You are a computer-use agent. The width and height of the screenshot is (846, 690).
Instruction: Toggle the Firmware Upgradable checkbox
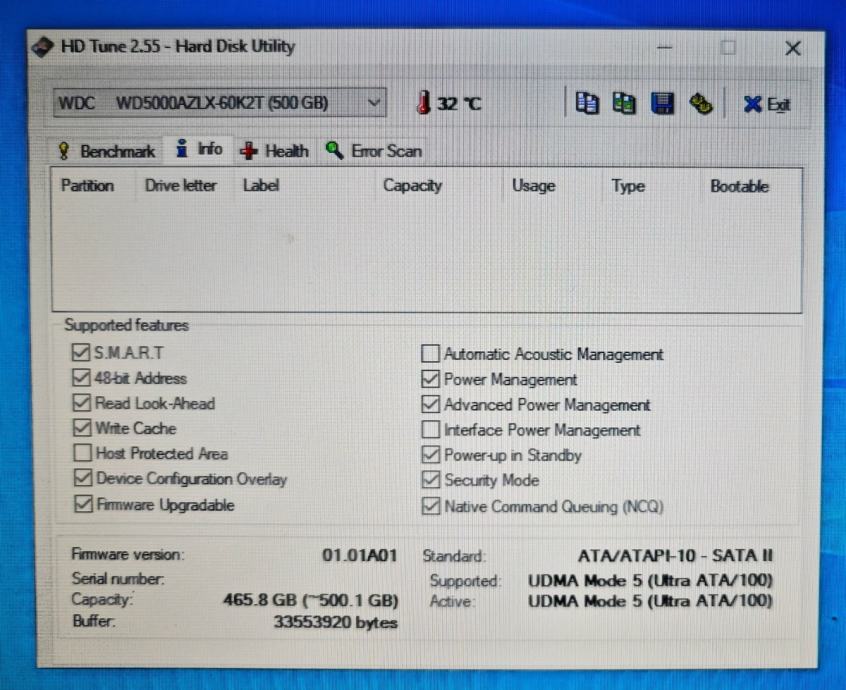point(83,504)
